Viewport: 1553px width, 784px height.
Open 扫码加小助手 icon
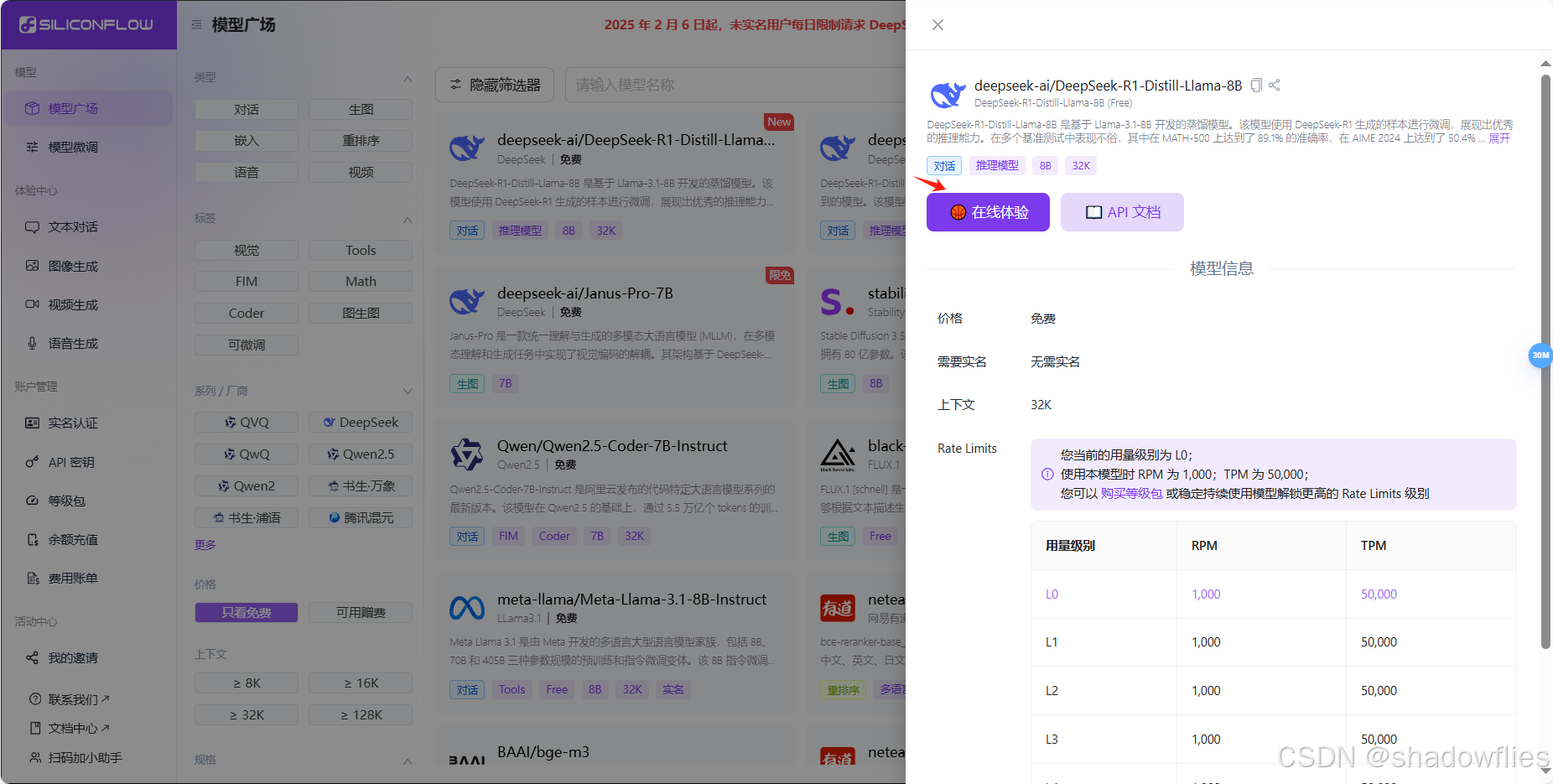(x=35, y=757)
